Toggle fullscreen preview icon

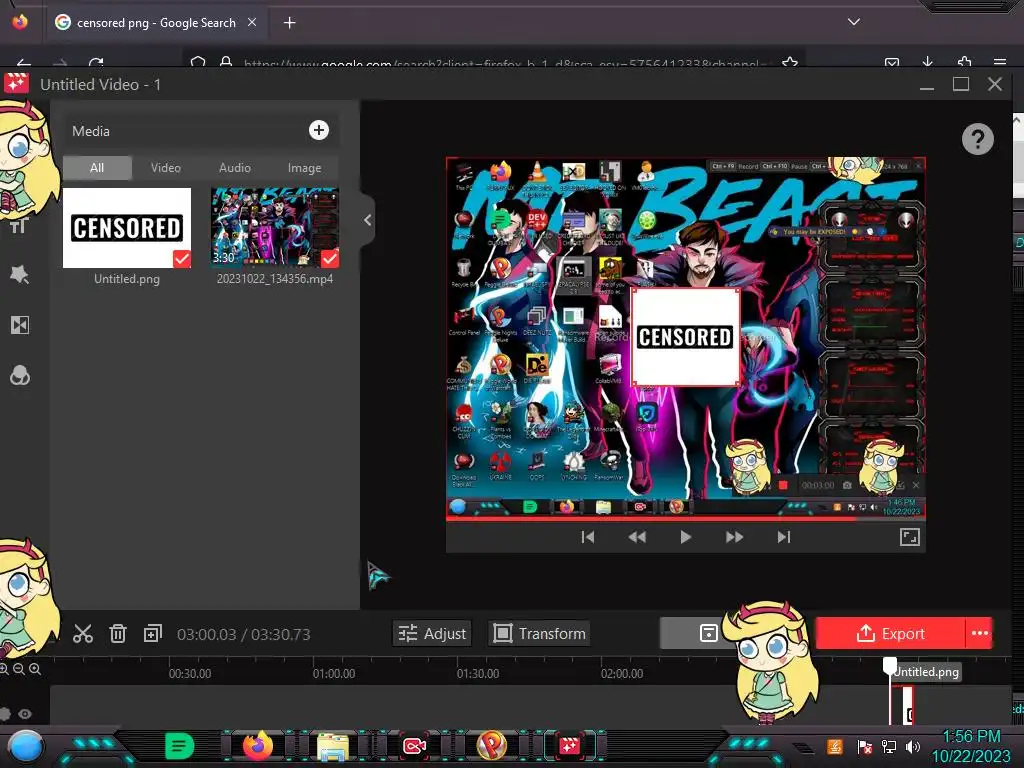pos(910,537)
